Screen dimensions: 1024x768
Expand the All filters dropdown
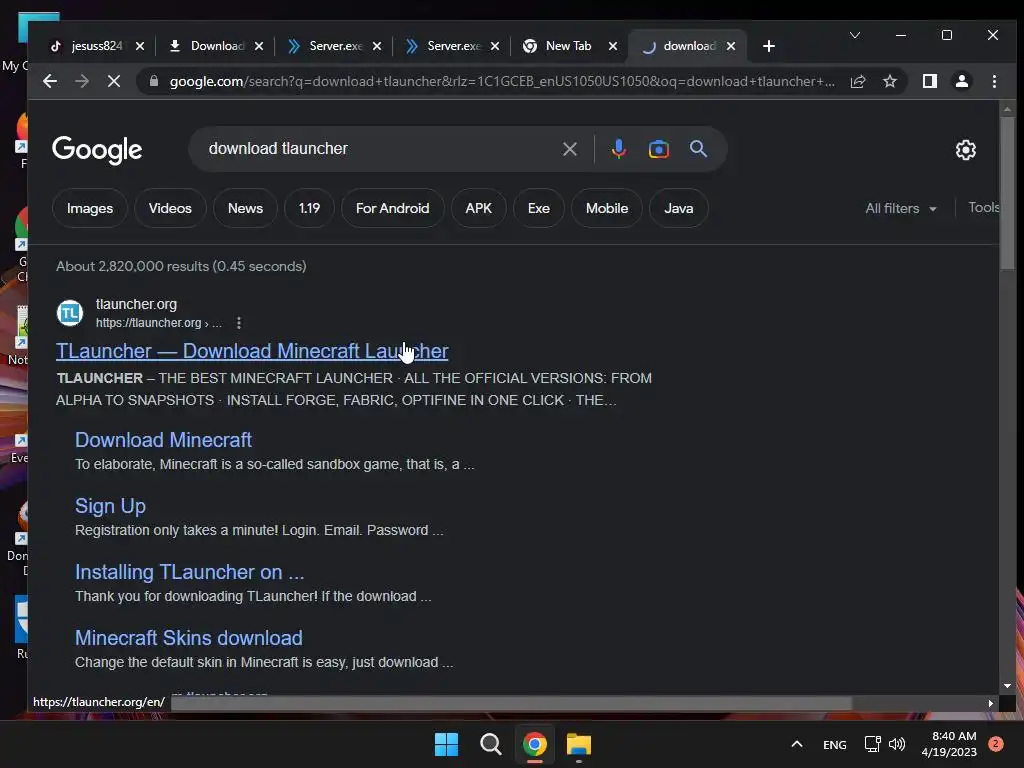[x=901, y=208]
